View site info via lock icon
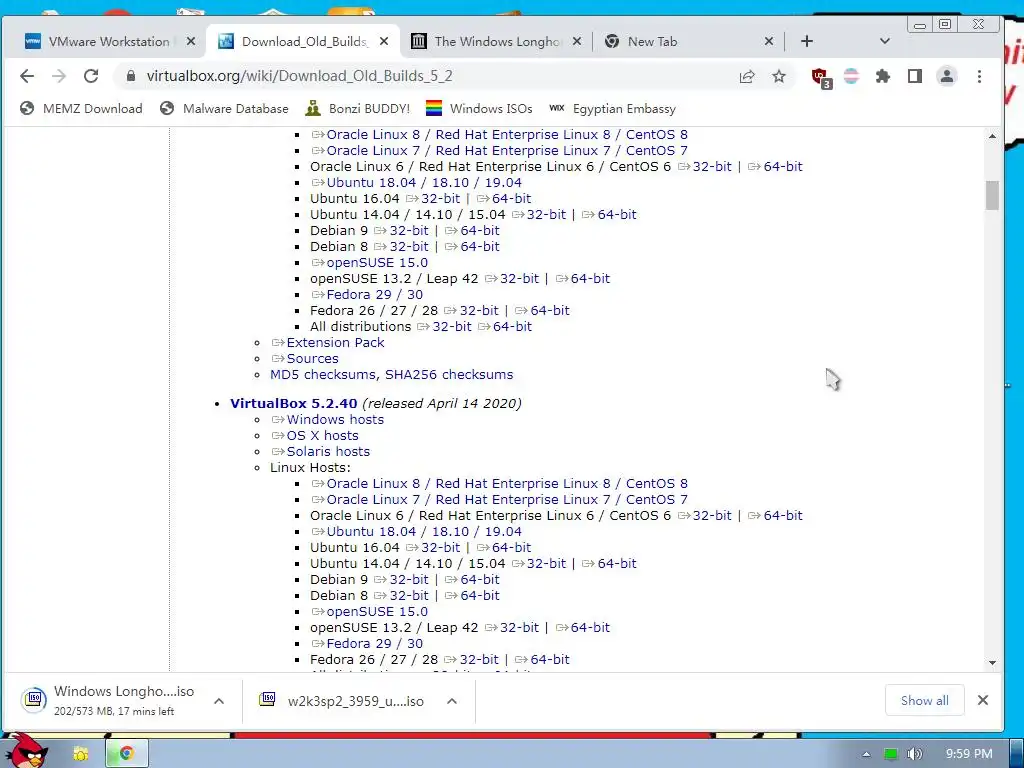This screenshot has height=768, width=1024. [x=131, y=76]
